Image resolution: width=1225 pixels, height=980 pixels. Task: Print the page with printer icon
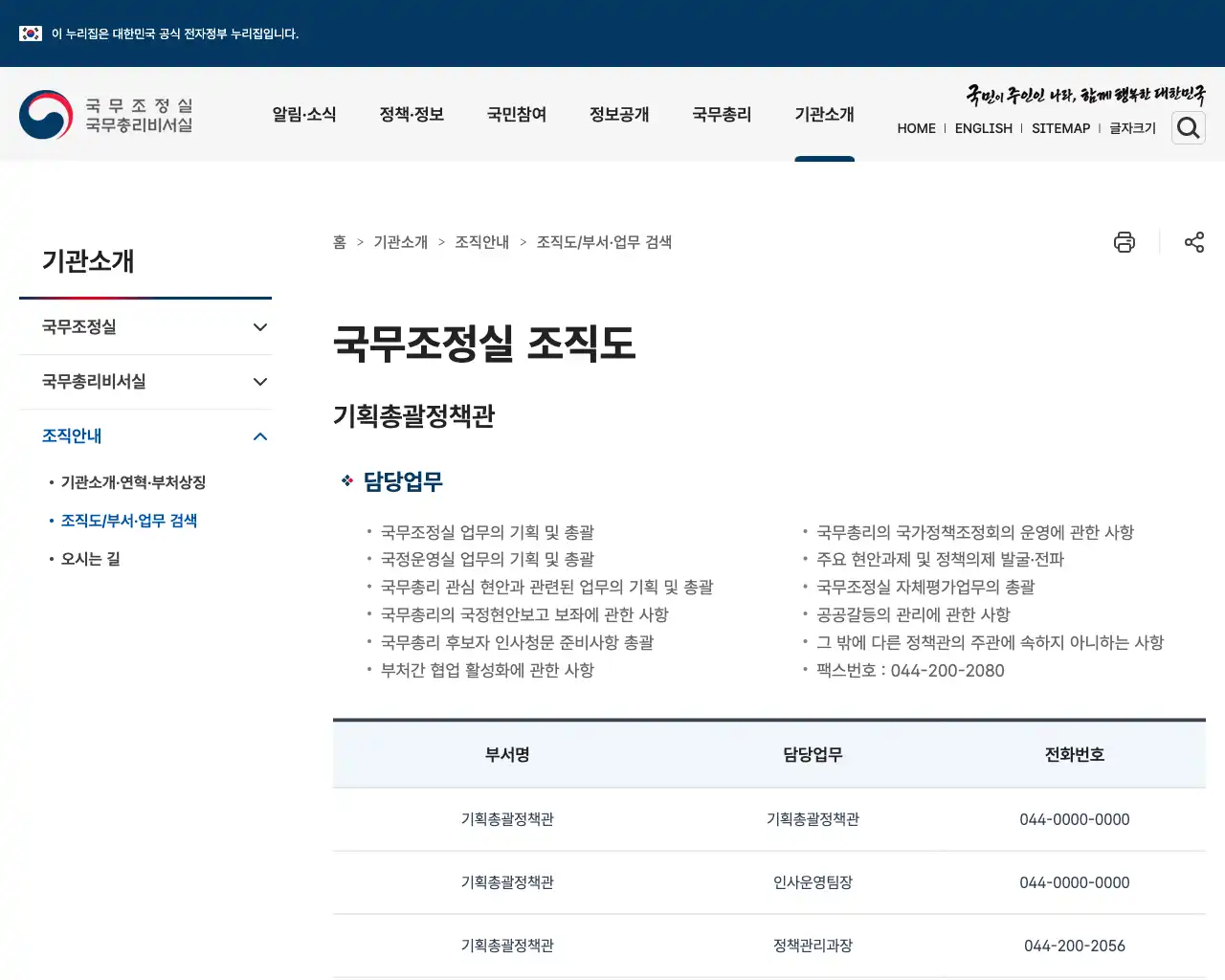click(x=1125, y=242)
